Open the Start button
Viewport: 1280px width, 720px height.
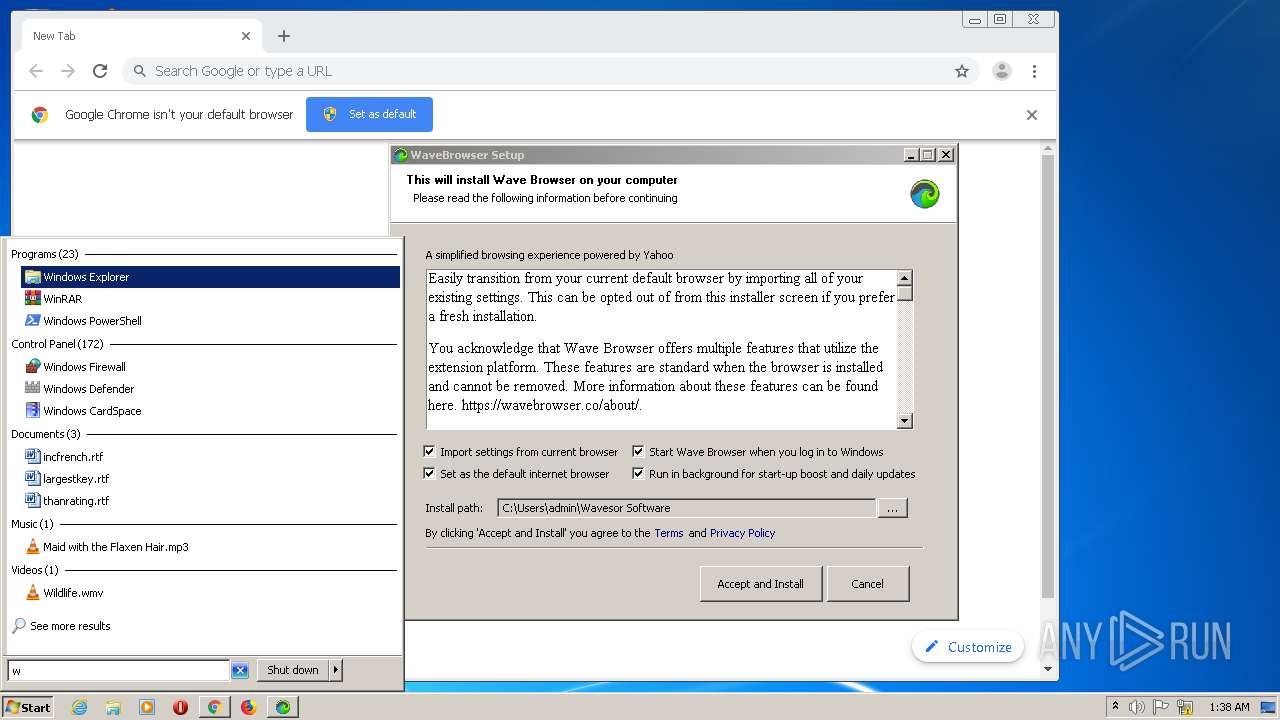[x=28, y=707]
